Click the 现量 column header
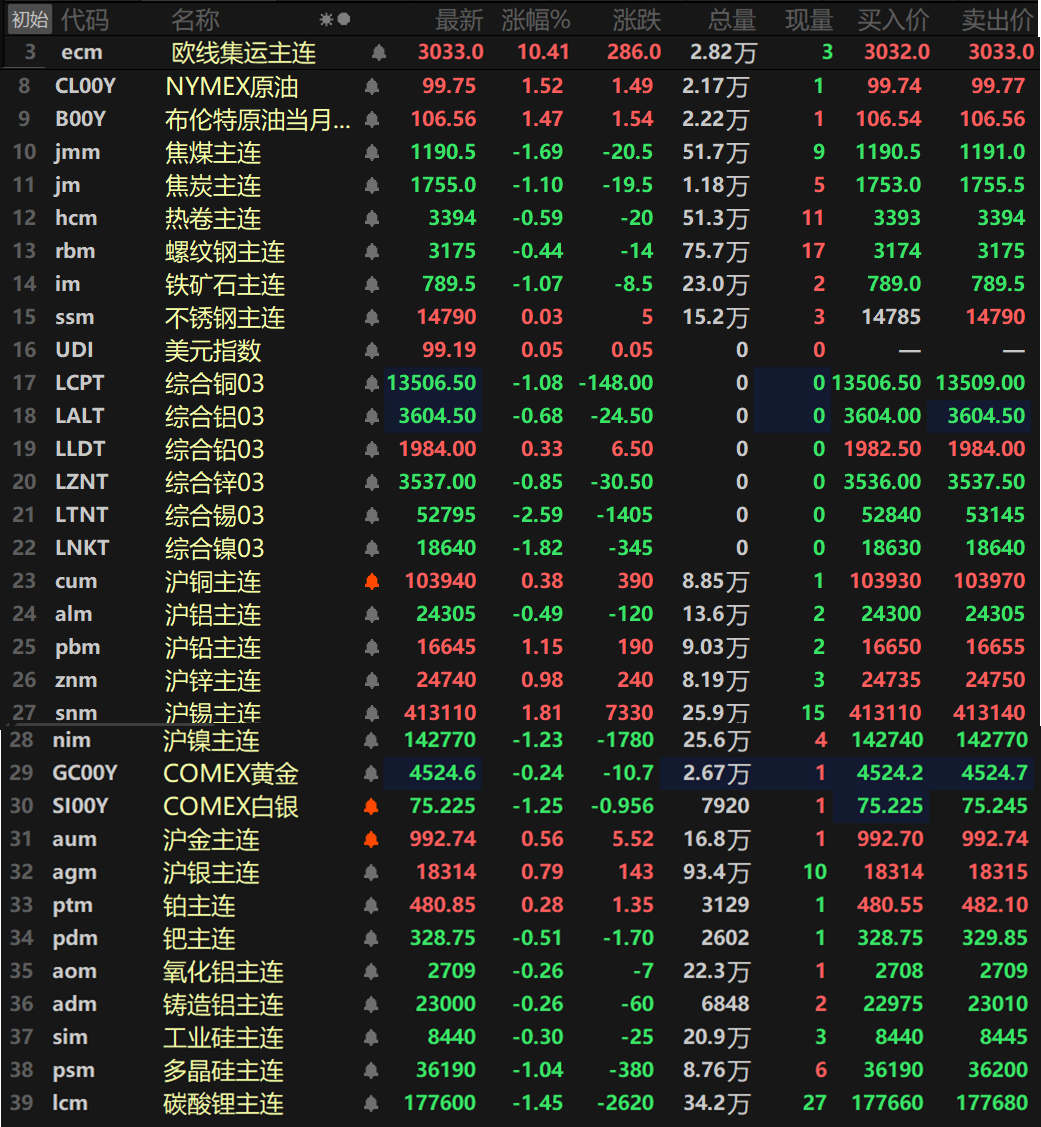Screen dimensions: 1041x1127 809,20
